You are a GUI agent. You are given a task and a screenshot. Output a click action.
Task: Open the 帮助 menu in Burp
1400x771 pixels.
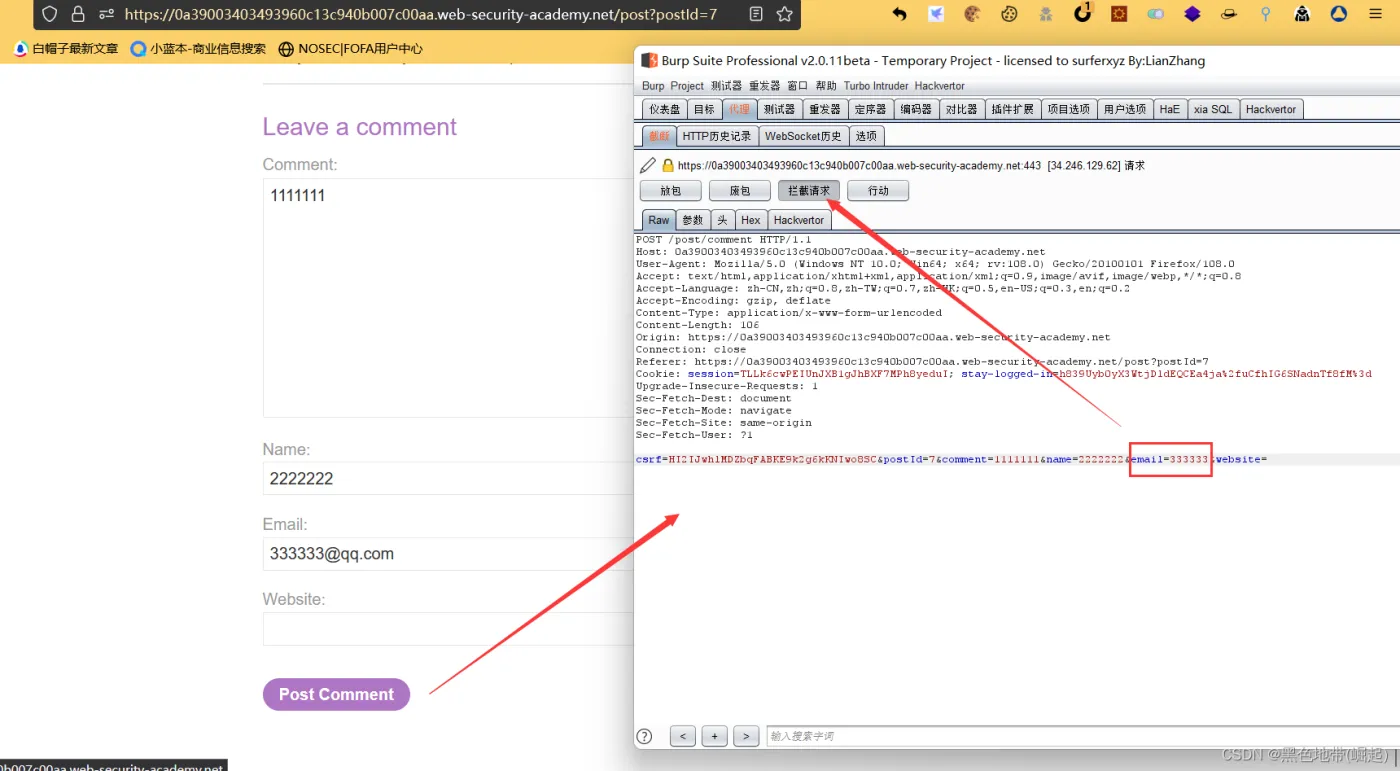(826, 86)
